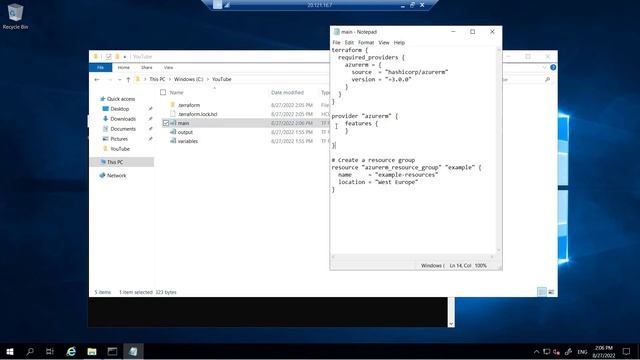The image size is (640, 360).
Task: Open Task View from the taskbar
Action: [50, 351]
